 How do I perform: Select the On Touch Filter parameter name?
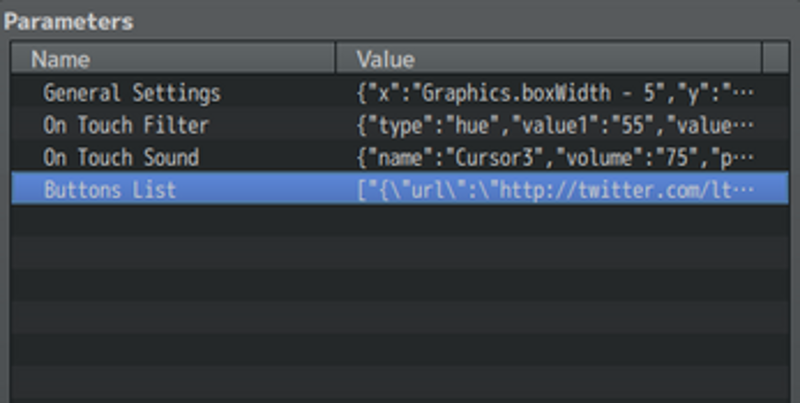coord(126,125)
